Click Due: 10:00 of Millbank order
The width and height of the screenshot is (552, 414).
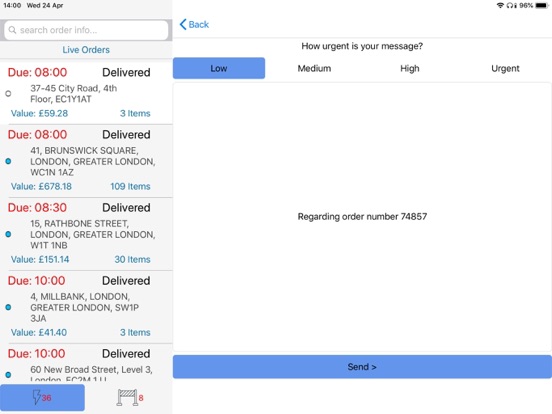[x=37, y=281]
